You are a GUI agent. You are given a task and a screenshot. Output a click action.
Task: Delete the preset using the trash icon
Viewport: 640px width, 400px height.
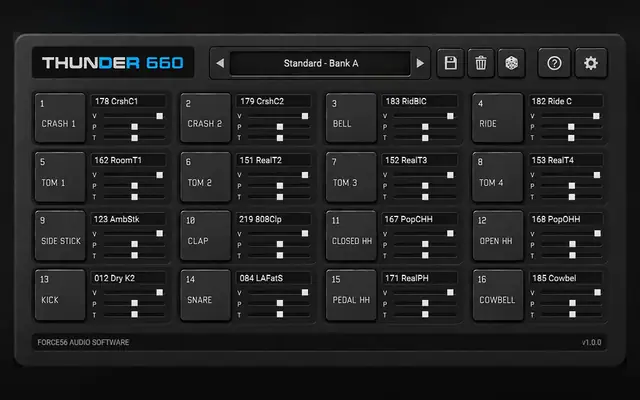pos(481,63)
